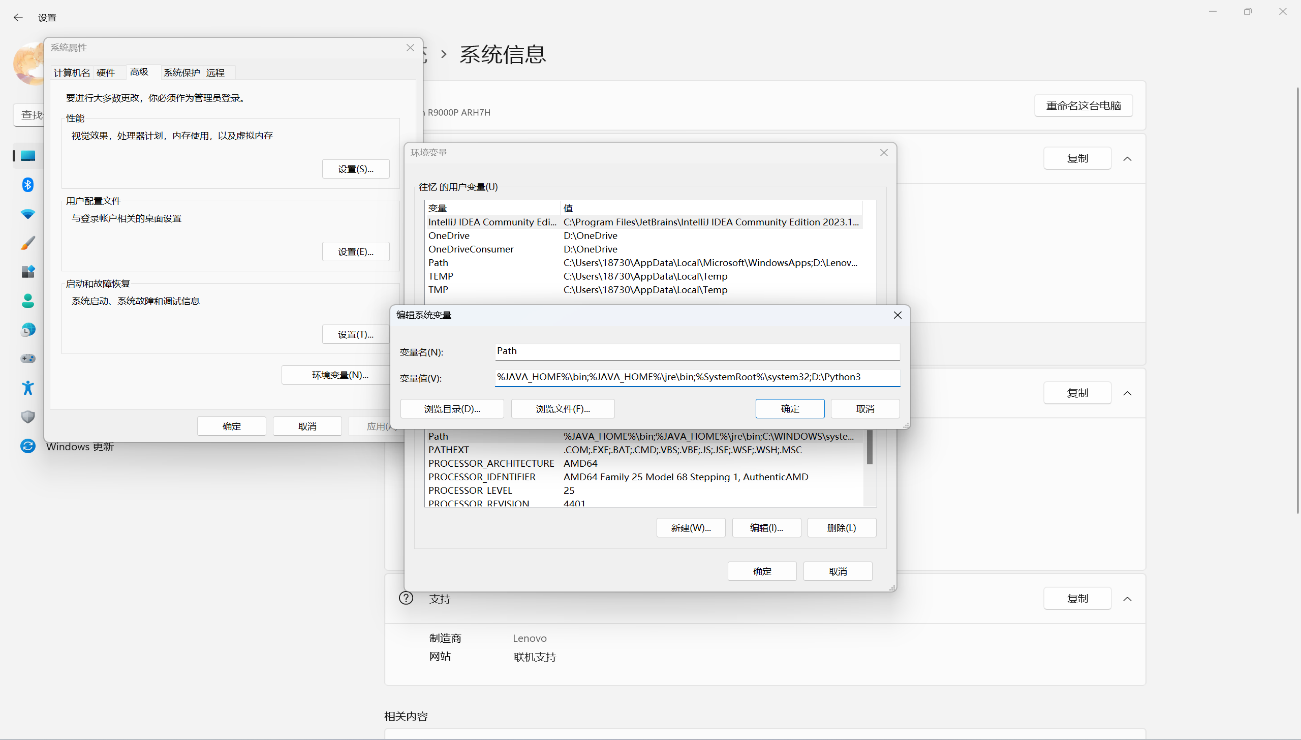Screen dimensions: 1301x740
Task: Click 取消 in 编辑系统变量 dialog
Action: pos(865,409)
